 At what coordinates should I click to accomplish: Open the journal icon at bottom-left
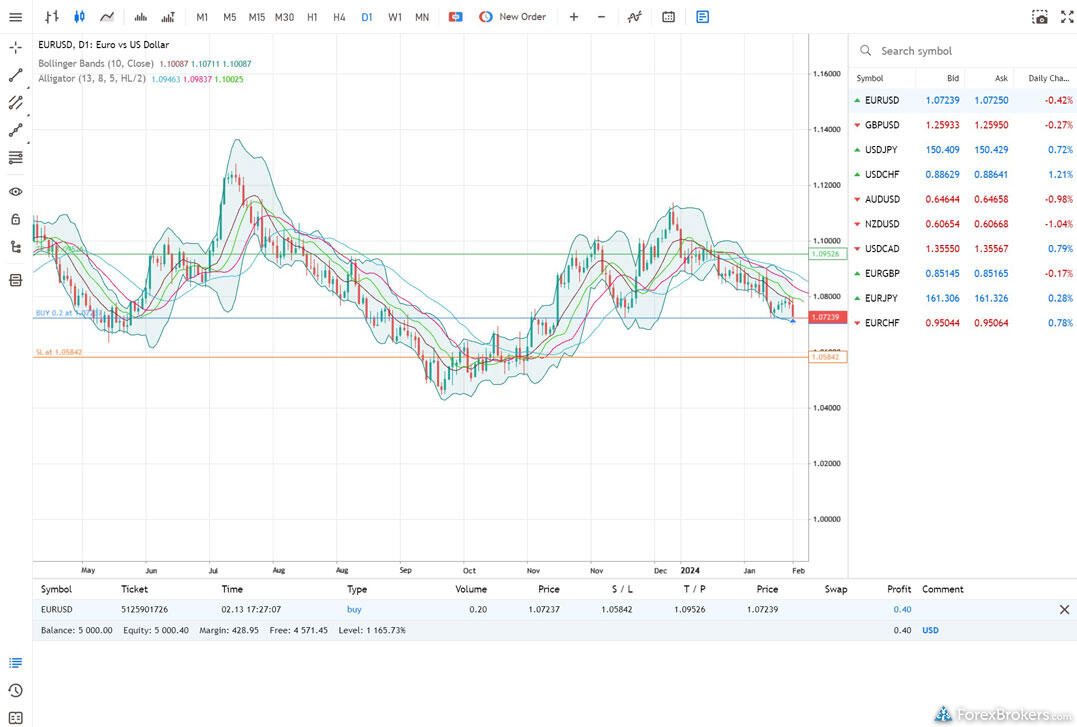pos(15,717)
